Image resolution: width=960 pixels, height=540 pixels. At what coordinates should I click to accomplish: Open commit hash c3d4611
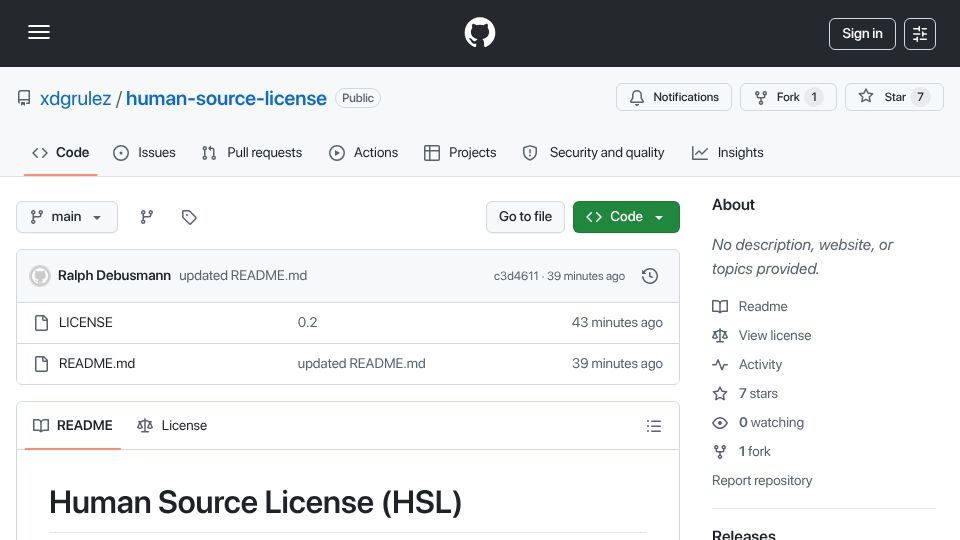[516, 276]
